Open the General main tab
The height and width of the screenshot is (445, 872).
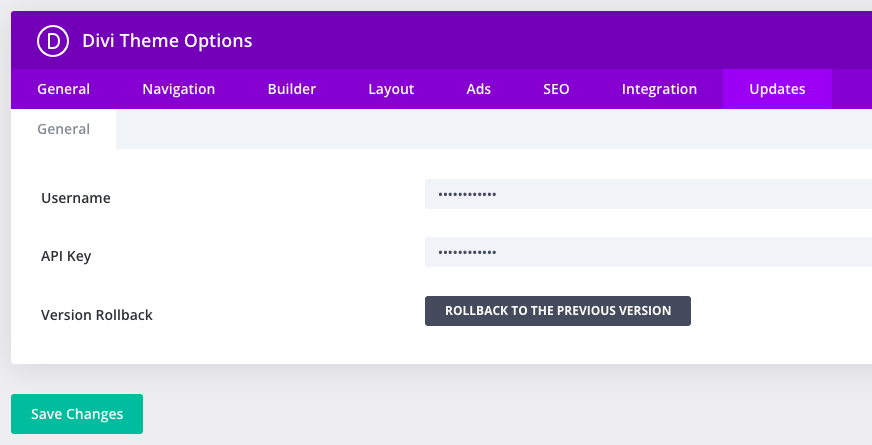click(63, 89)
